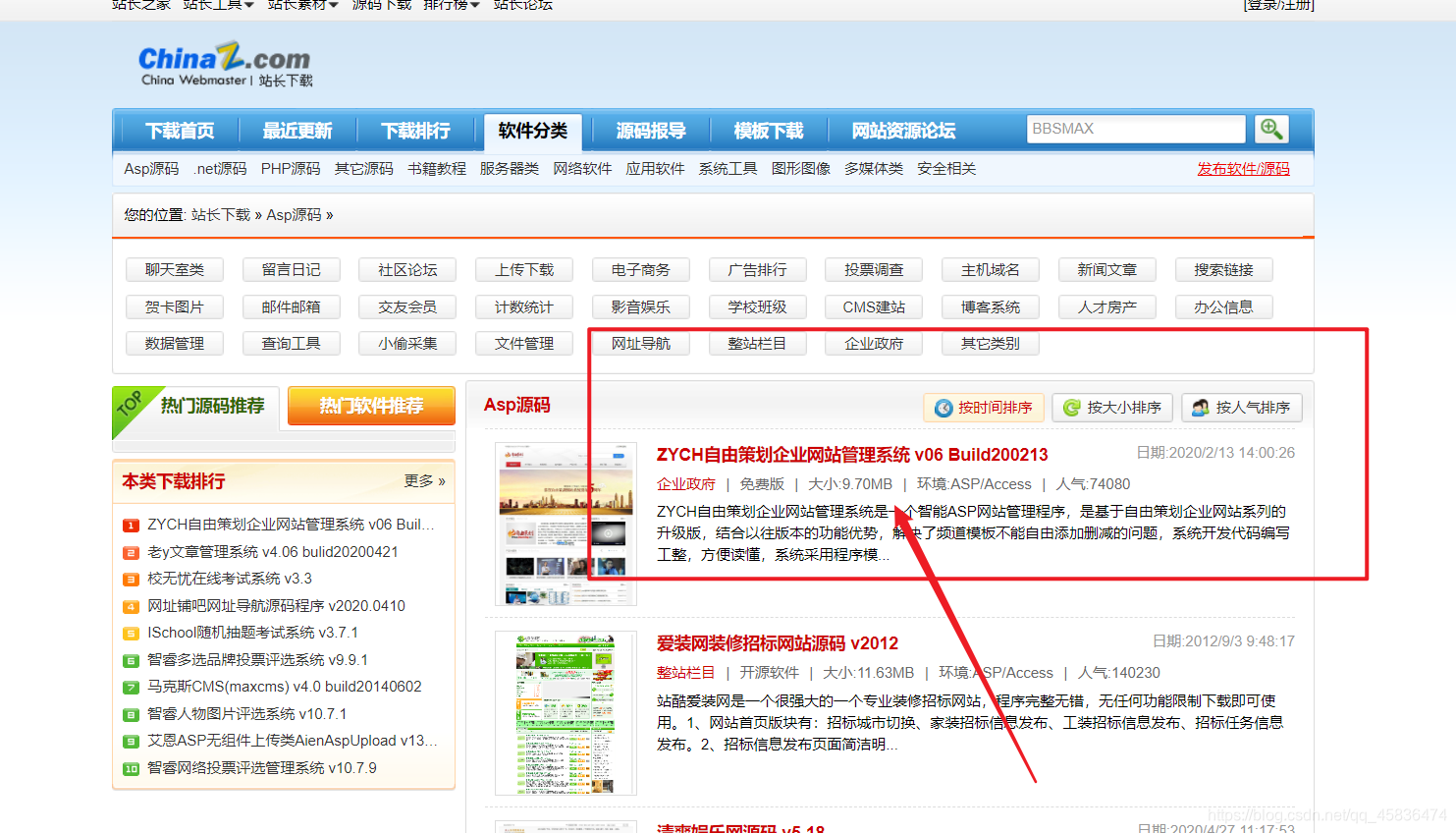
Task: Click the magnifier search button
Action: pyautogui.click(x=1271, y=129)
